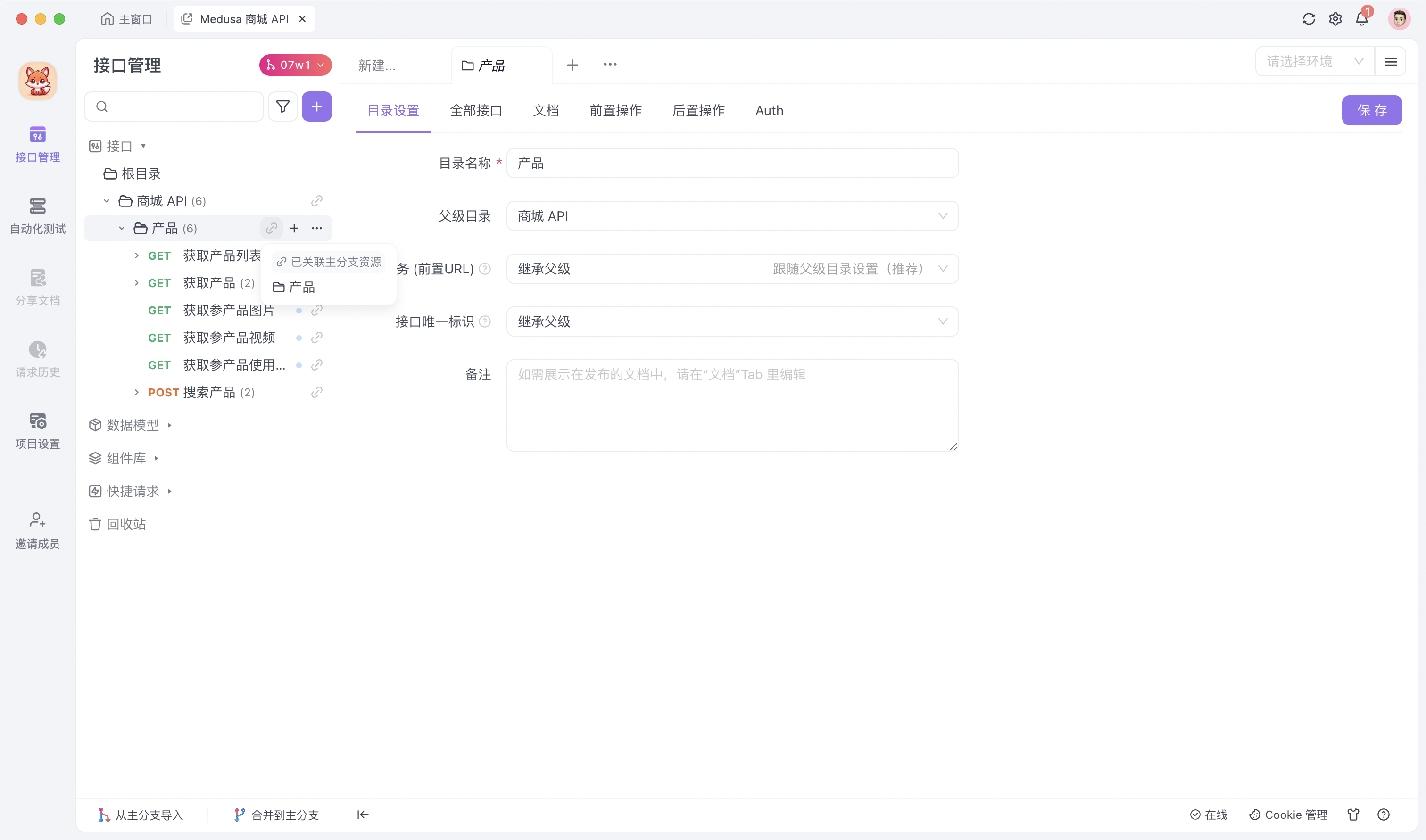Click the link icon next to 产品 folder
The width and height of the screenshot is (1426, 840).
[270, 229]
